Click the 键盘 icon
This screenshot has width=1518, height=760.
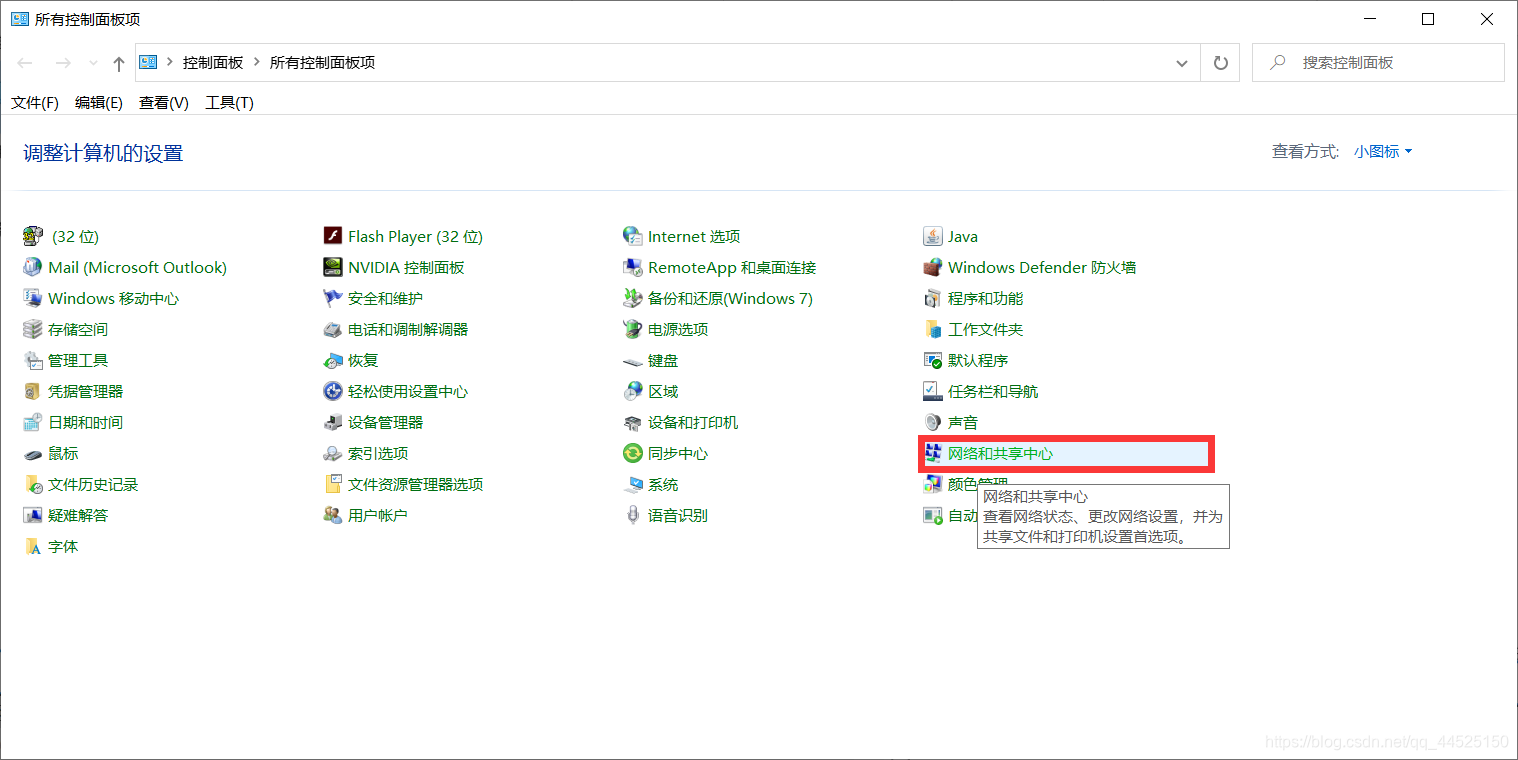click(632, 360)
